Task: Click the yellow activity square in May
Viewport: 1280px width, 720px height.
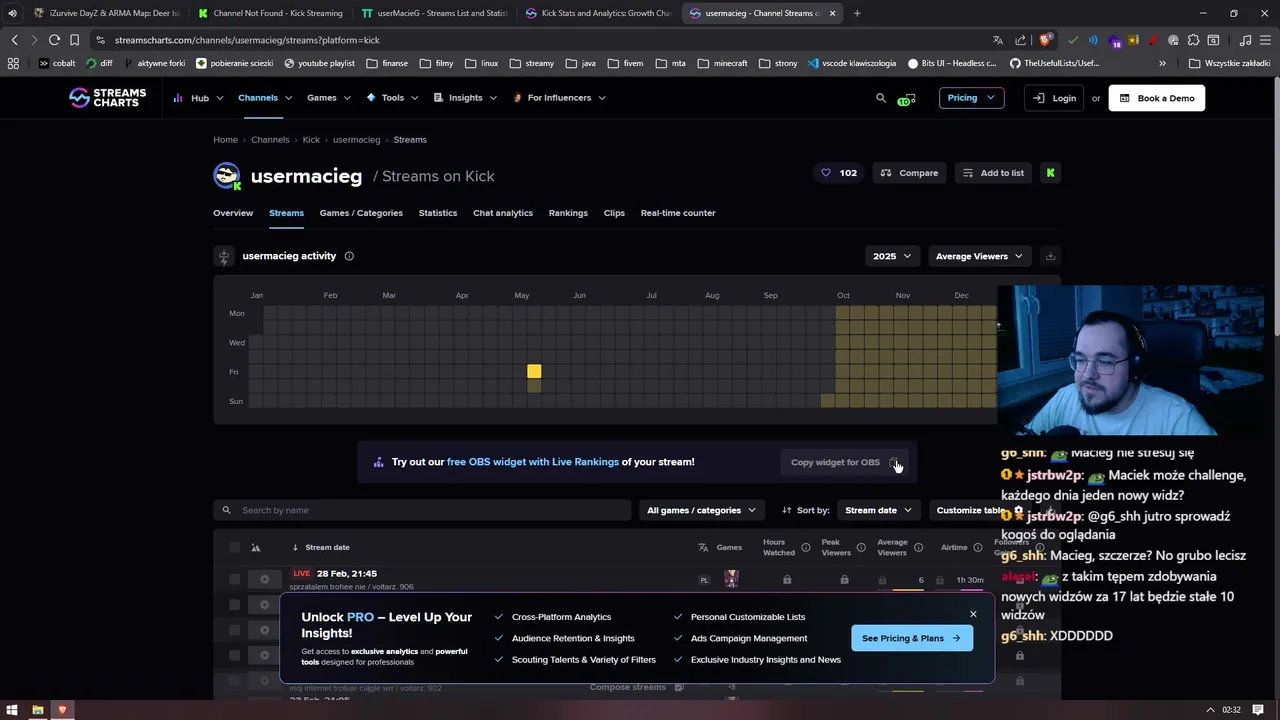Action: 534,372
